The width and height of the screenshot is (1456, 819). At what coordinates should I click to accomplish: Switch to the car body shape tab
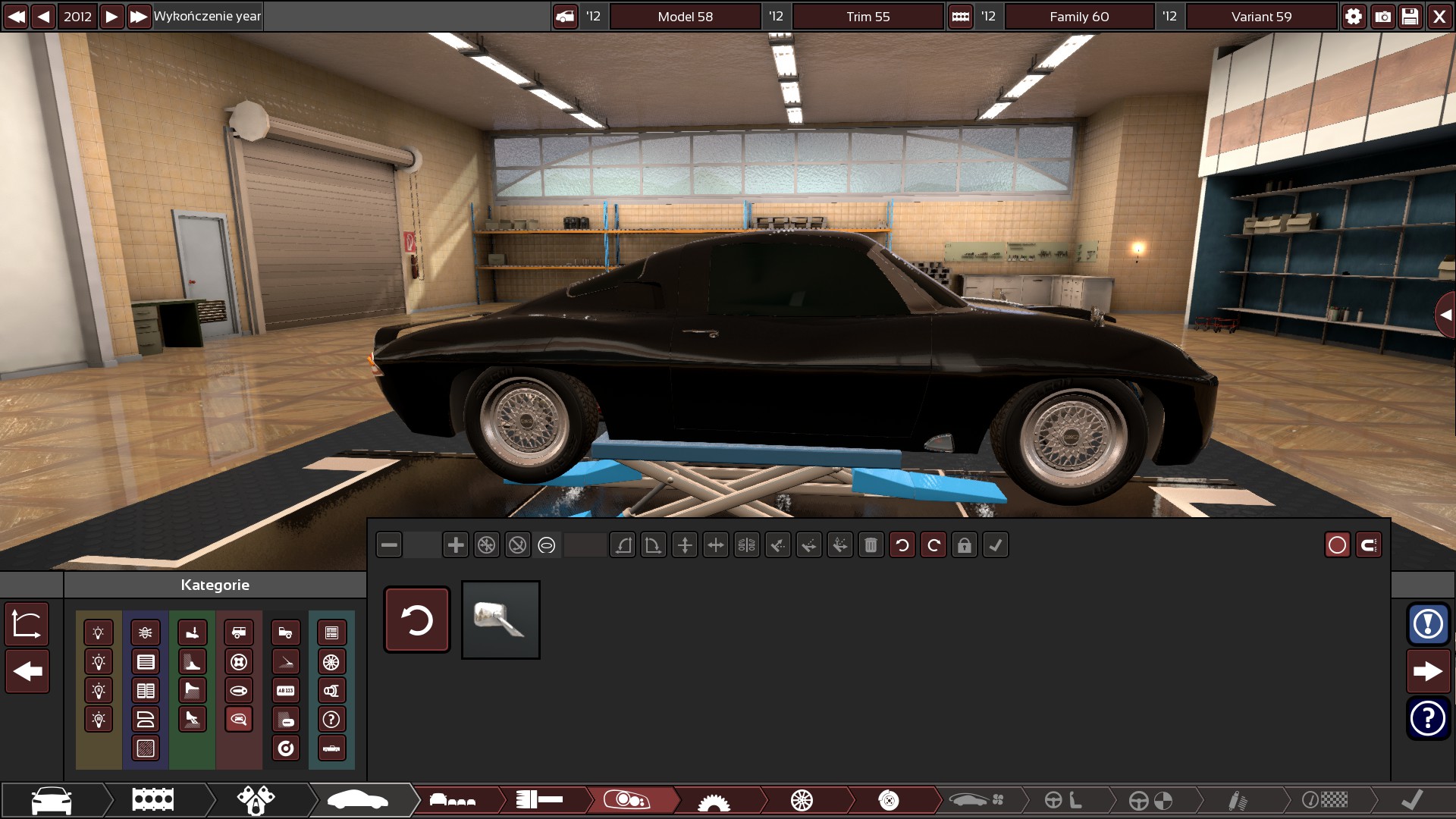click(x=357, y=800)
